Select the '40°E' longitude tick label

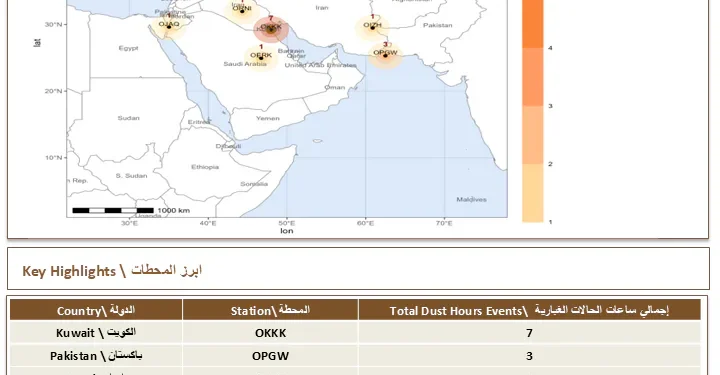pyautogui.click(x=208, y=224)
